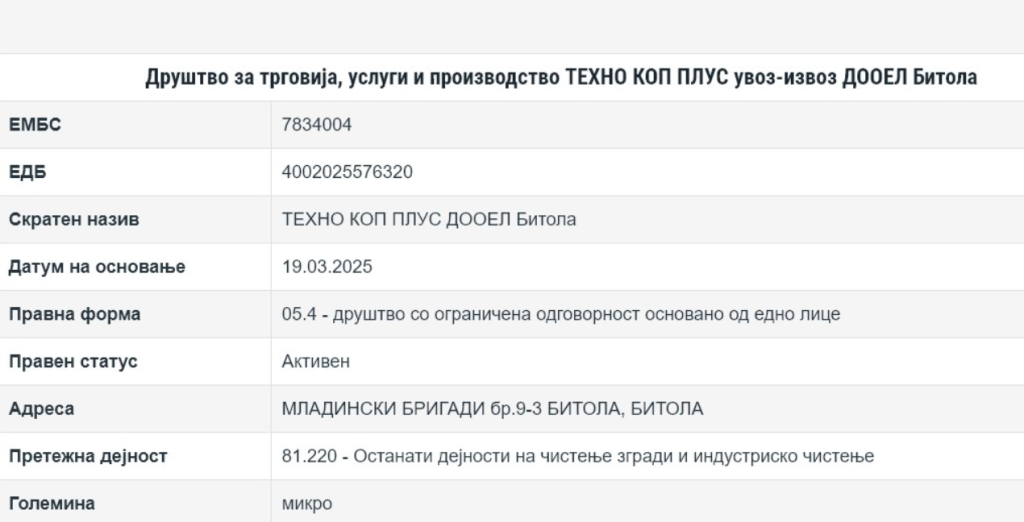Click the Претежна дејност label
Image resolution: width=1024 pixels, height=522 pixels.
(88, 456)
